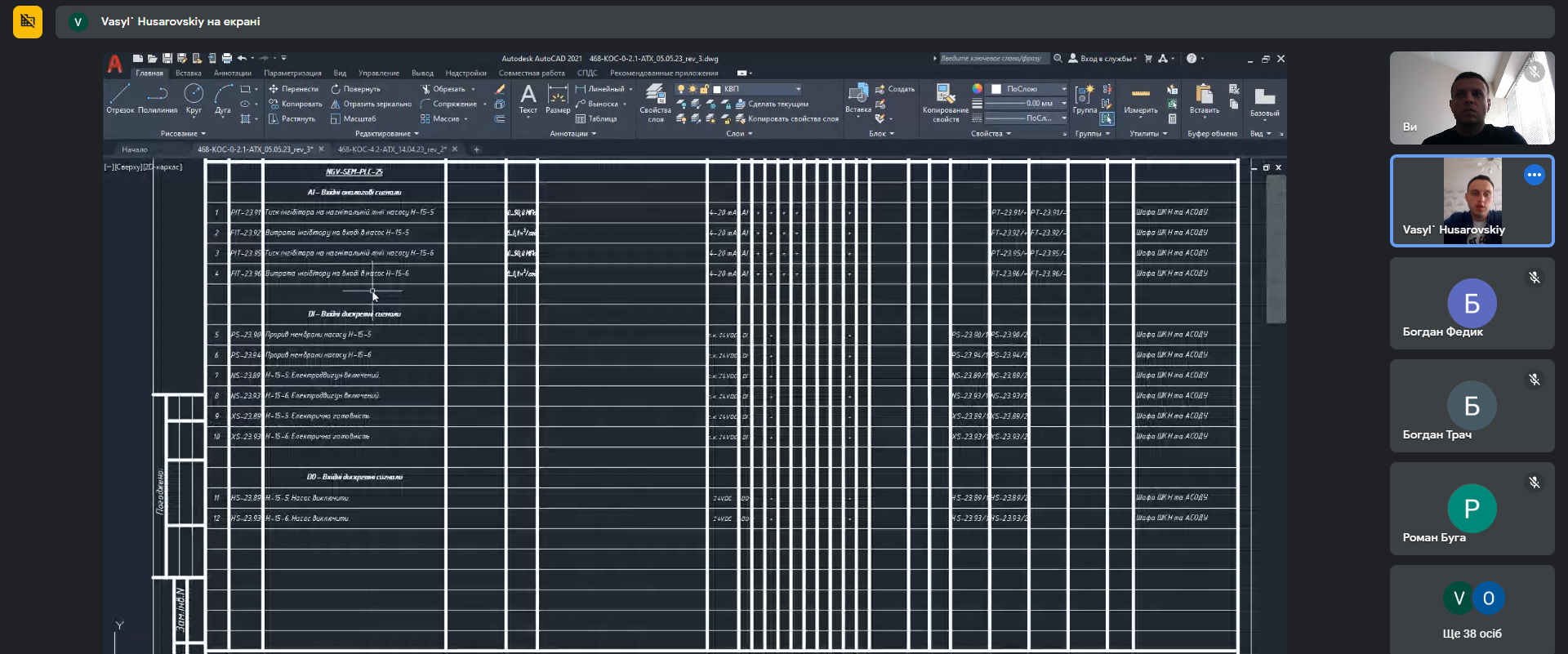Insert a Таблица (Table)
This screenshot has width=1568, height=654.
[596, 118]
